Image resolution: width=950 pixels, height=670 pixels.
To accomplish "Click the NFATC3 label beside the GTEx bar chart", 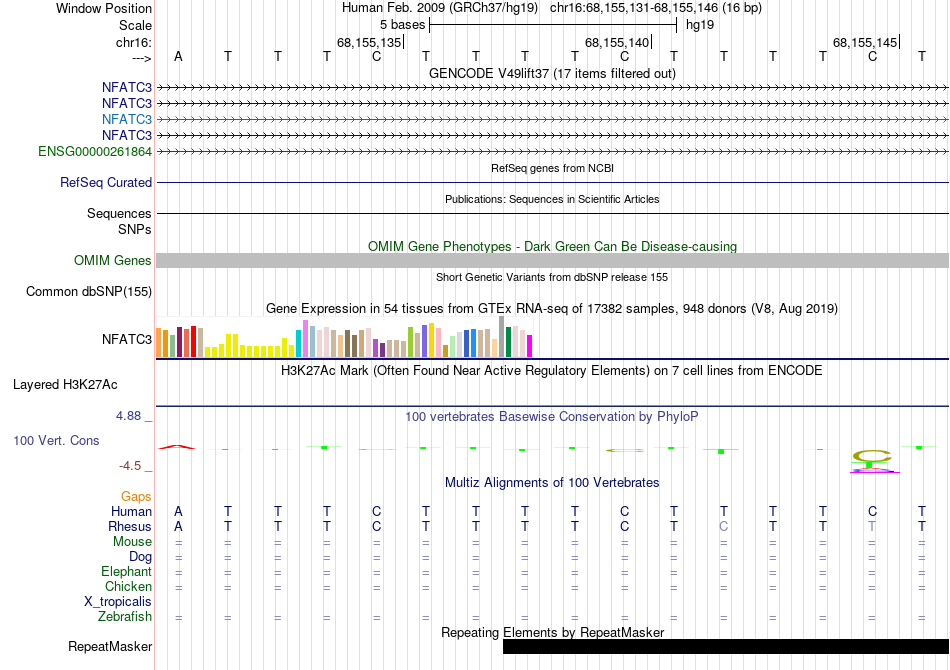I will point(127,339).
